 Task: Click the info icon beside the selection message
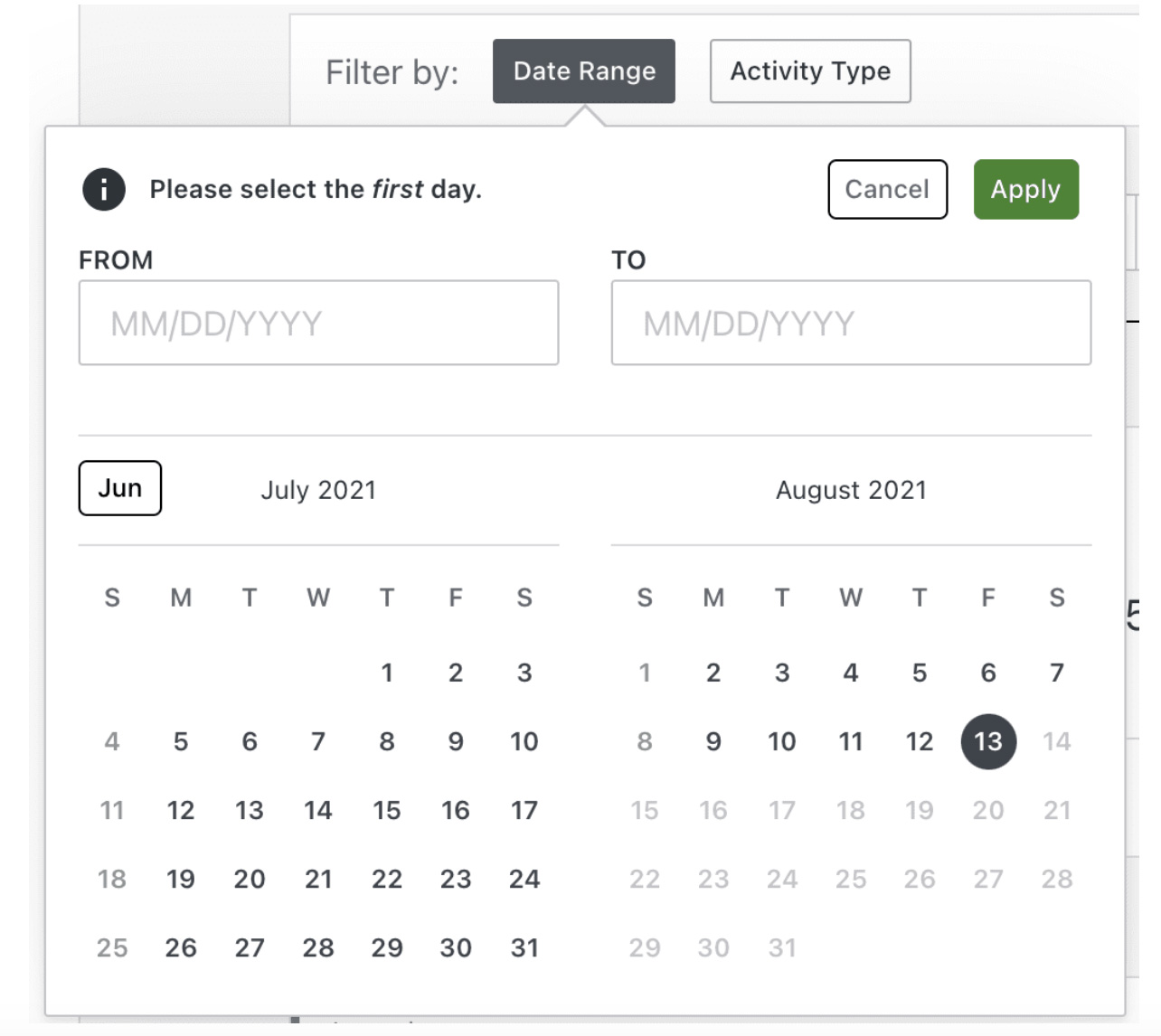coord(102,189)
